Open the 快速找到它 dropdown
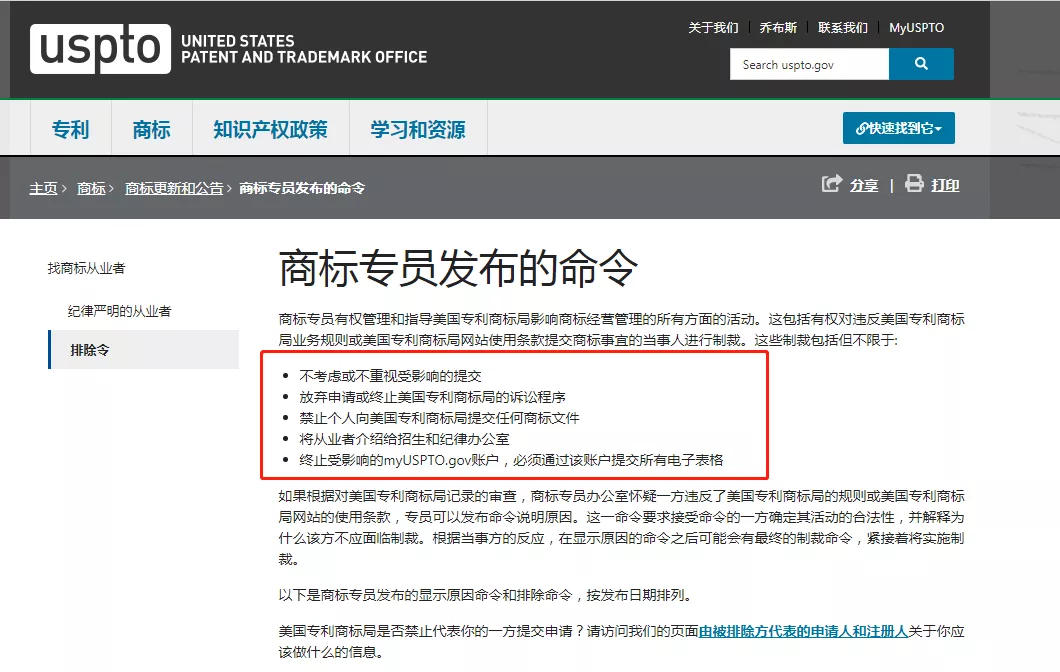This screenshot has width=1060, height=672. (898, 128)
